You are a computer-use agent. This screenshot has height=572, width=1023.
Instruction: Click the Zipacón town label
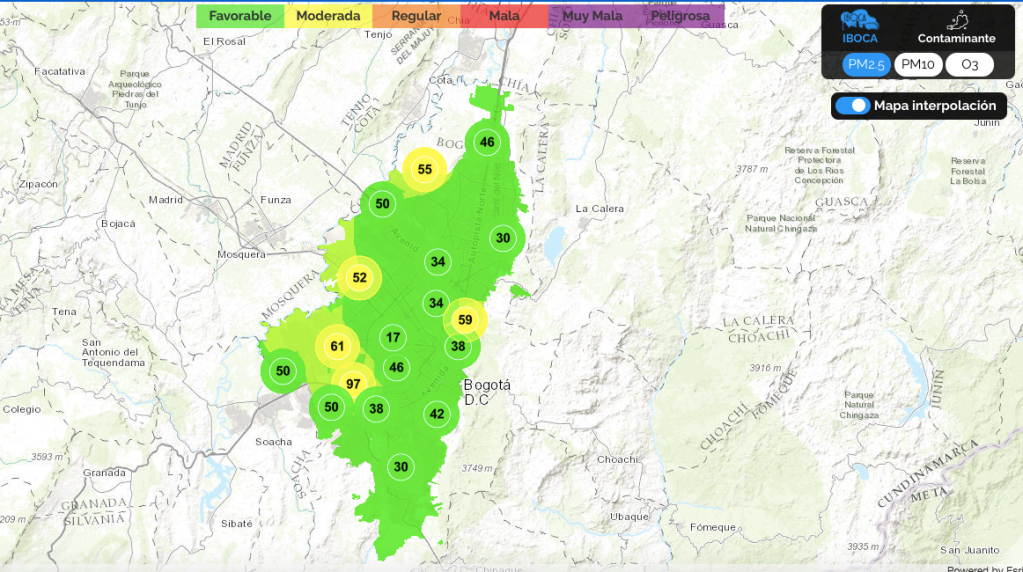click(38, 184)
